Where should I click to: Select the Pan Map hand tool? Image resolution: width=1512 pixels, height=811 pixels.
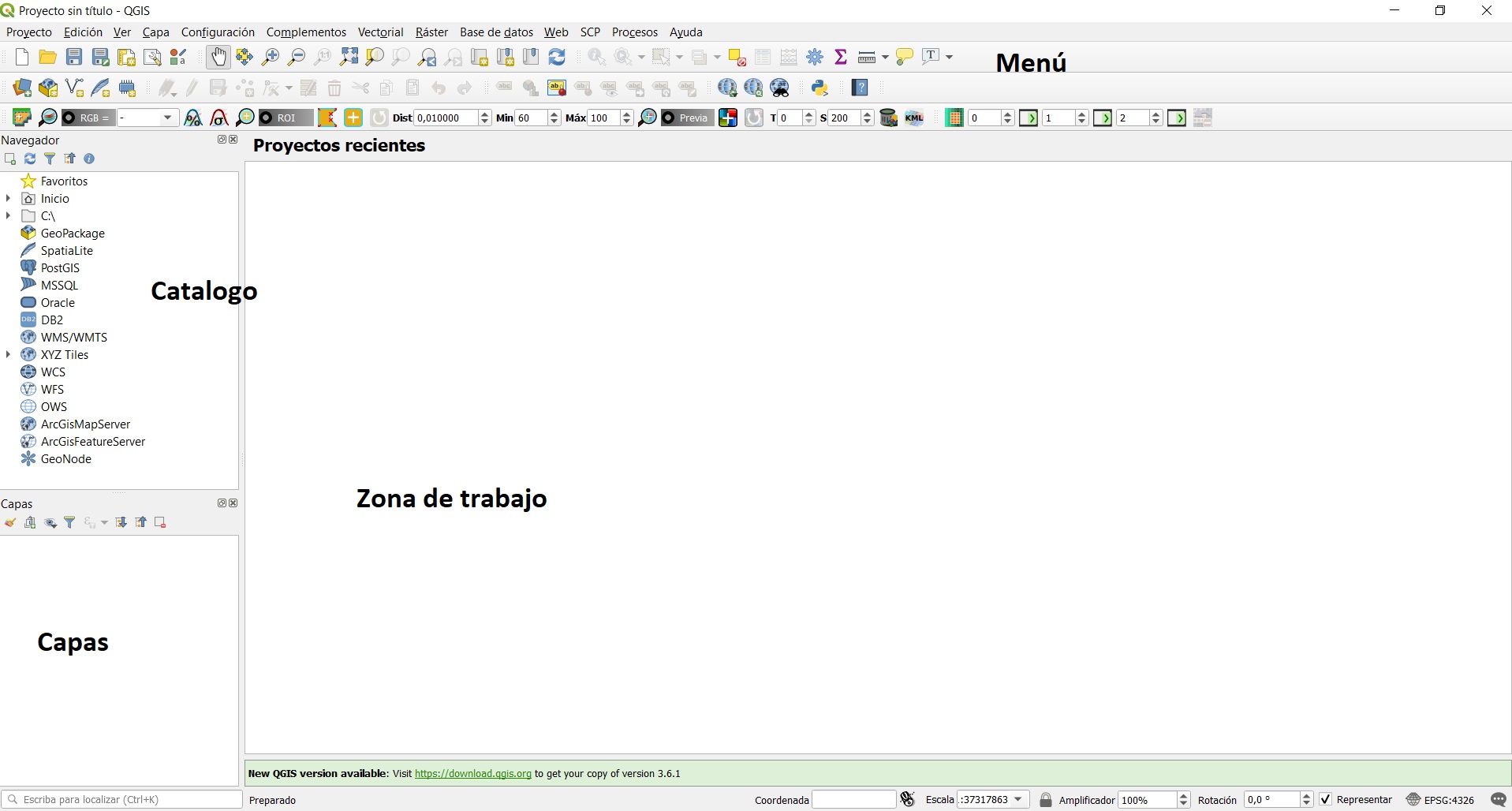pos(218,57)
